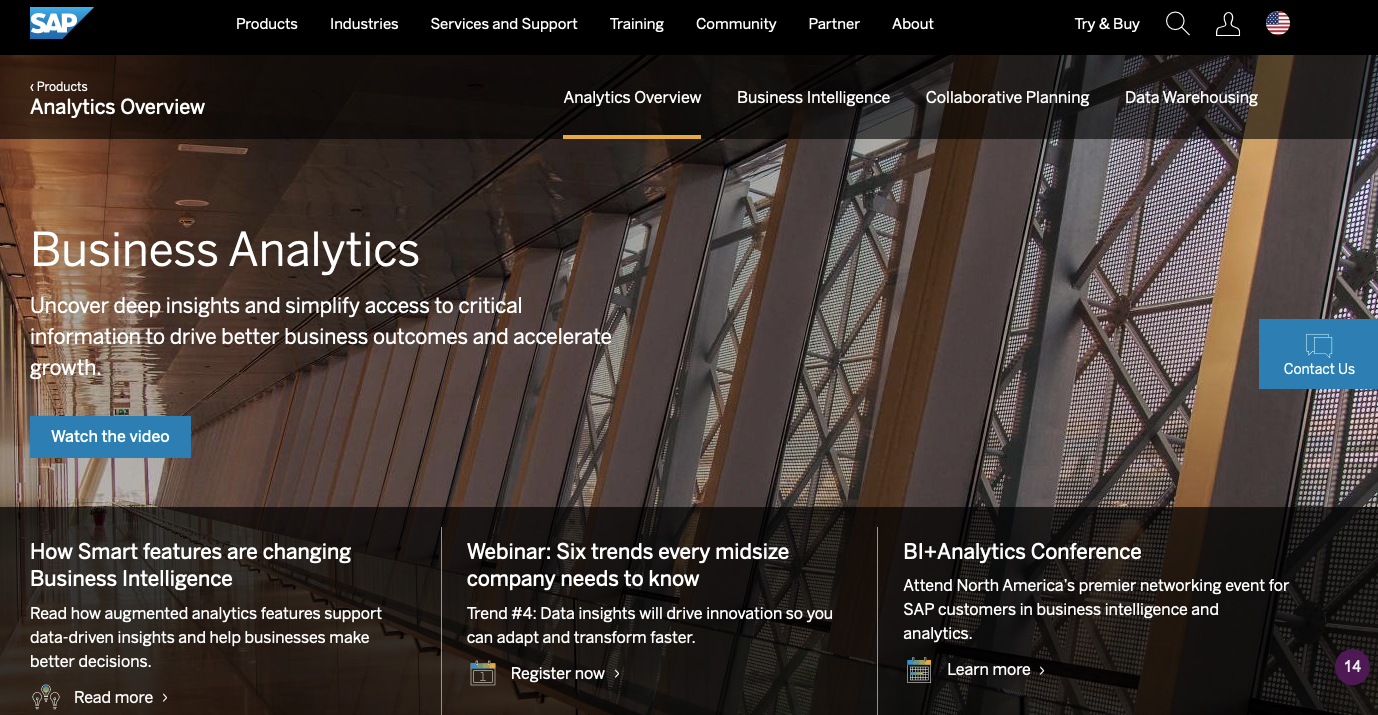Switch to the Collaborative Planning tab
Image resolution: width=1378 pixels, height=715 pixels.
click(x=1007, y=97)
